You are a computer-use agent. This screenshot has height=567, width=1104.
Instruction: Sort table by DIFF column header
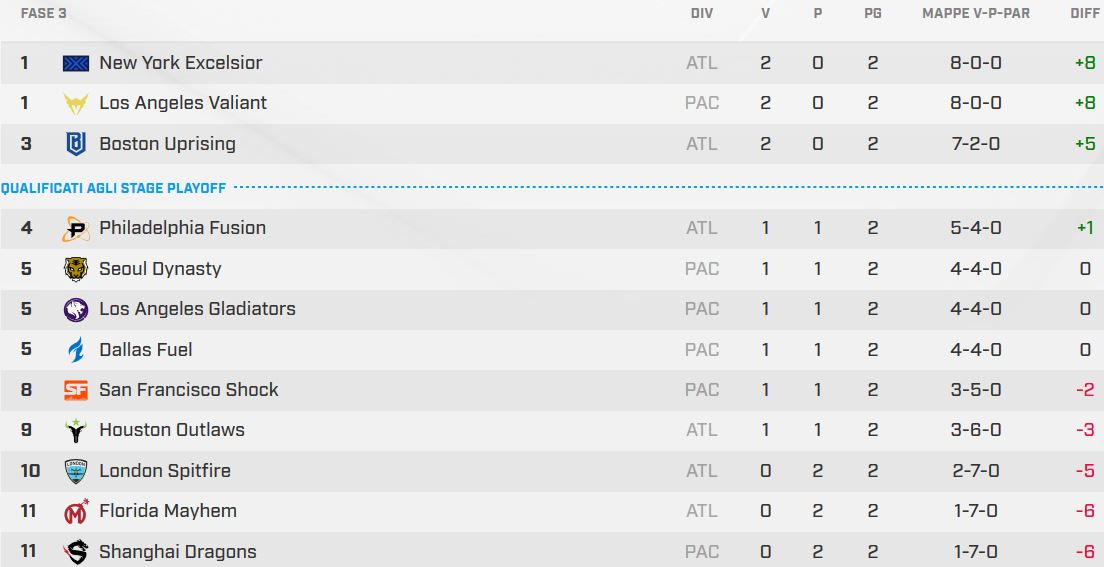pyautogui.click(x=1084, y=14)
